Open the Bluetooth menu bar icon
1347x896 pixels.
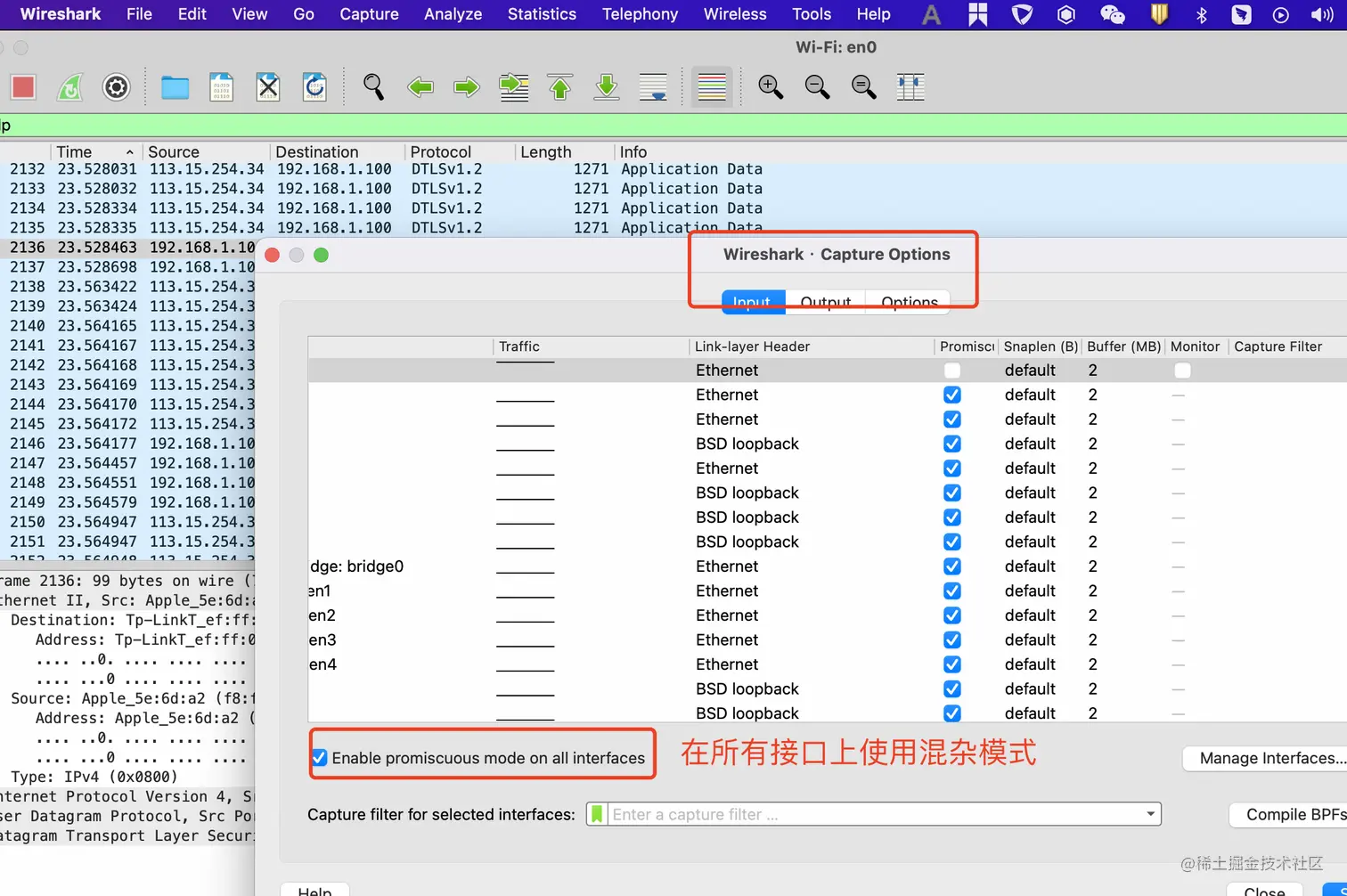coord(1201,14)
